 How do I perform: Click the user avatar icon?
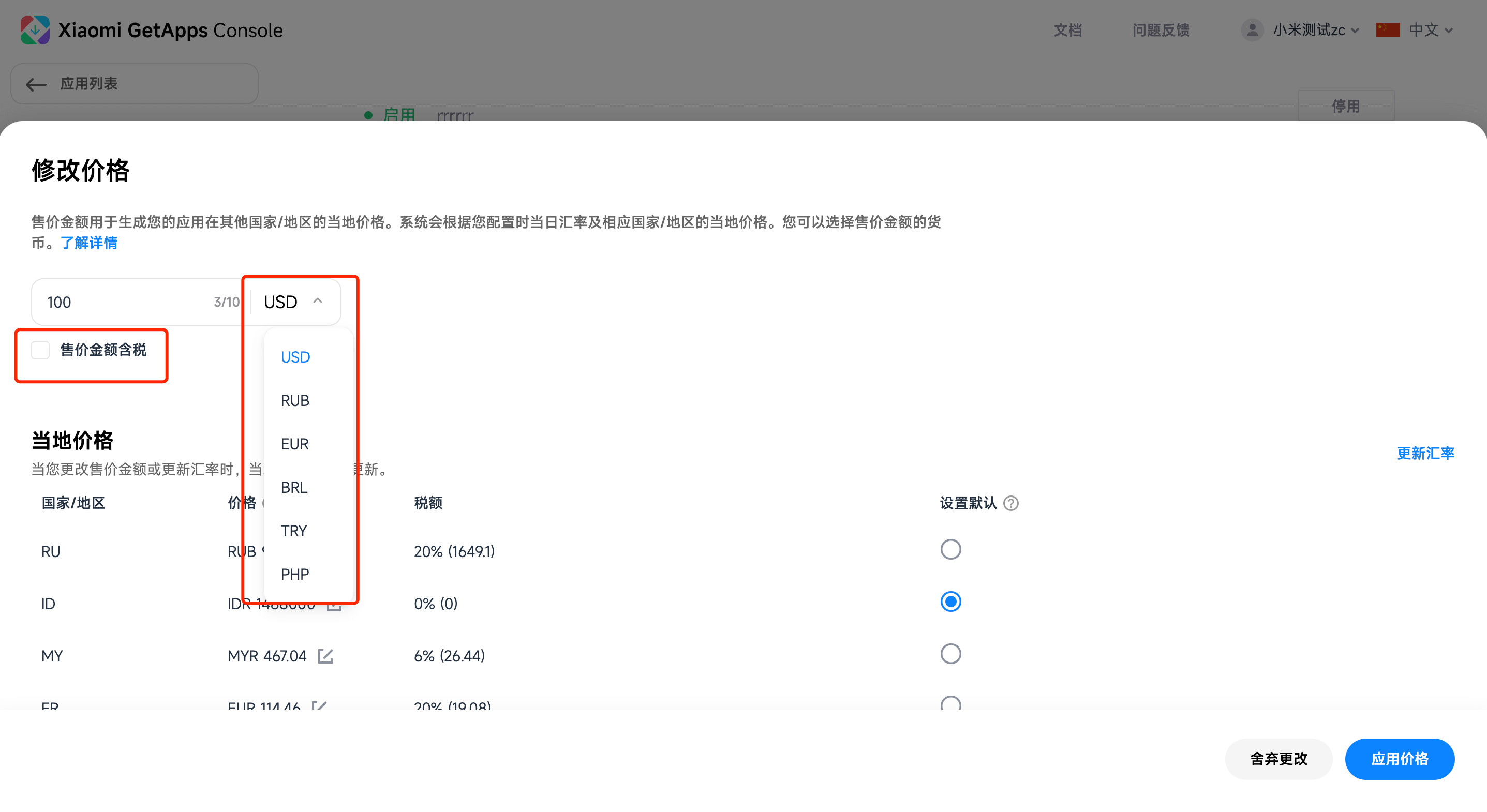point(1252,30)
